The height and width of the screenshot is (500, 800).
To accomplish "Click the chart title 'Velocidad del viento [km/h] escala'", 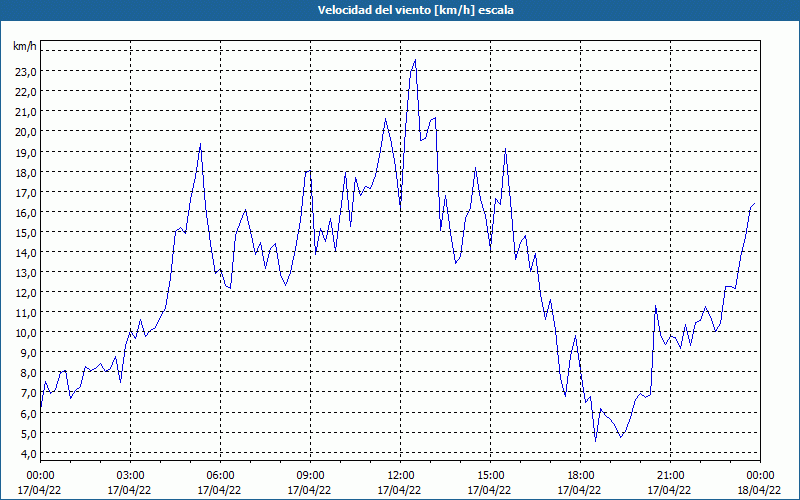I will tap(415, 10).
